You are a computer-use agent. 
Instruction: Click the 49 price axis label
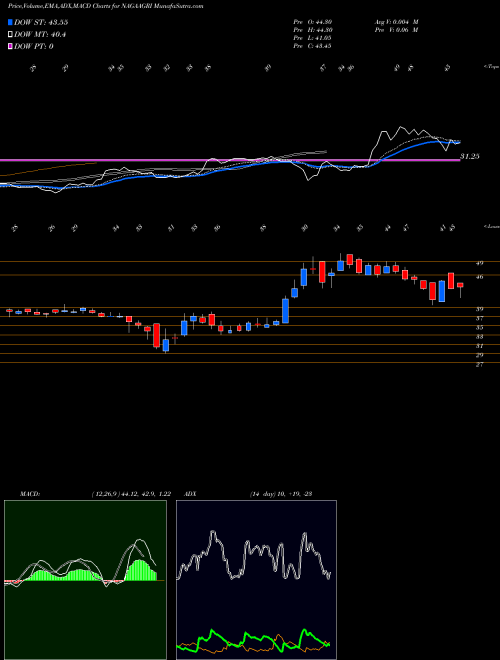tap(479, 263)
